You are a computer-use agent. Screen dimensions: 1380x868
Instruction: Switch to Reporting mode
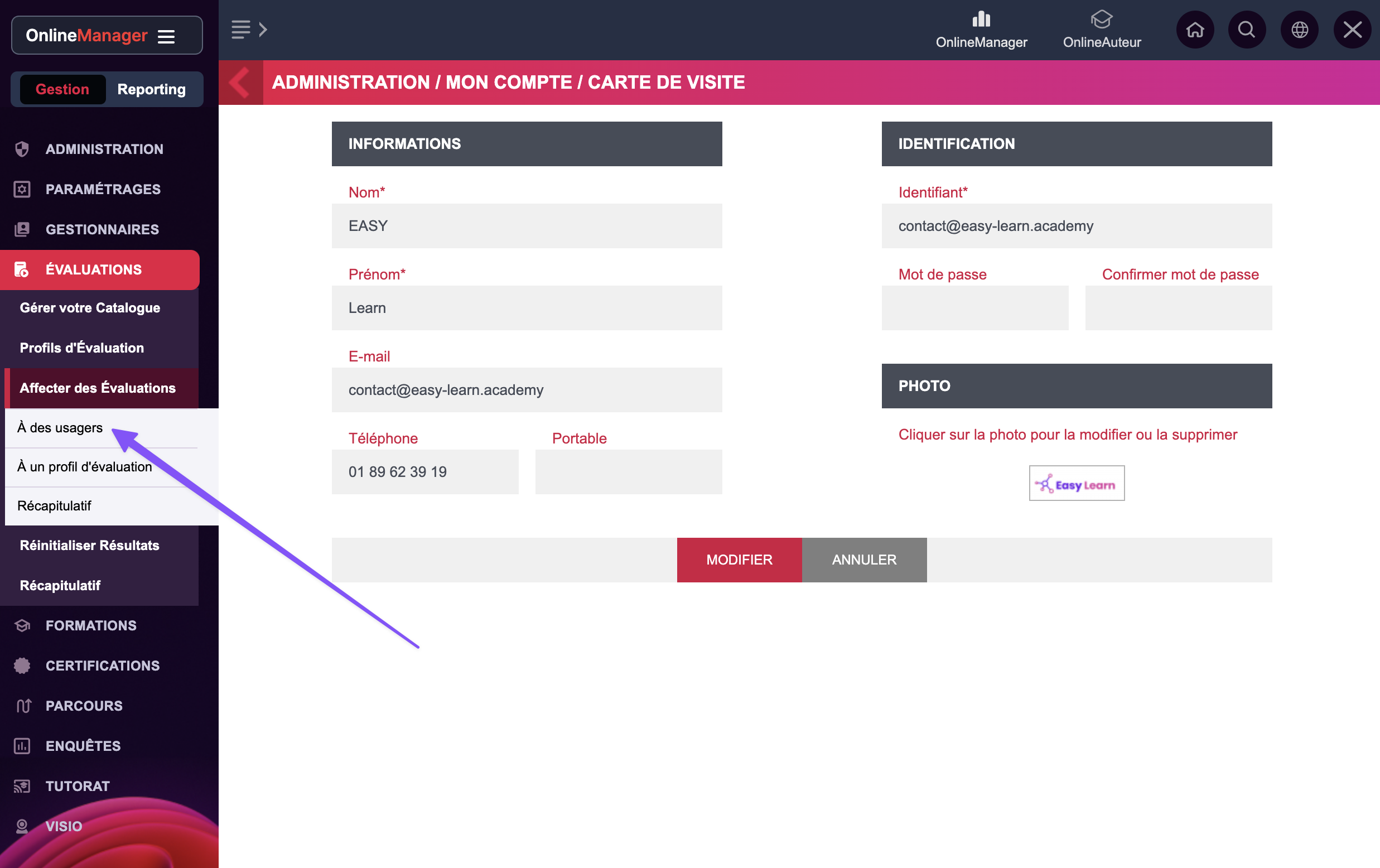tap(151, 89)
